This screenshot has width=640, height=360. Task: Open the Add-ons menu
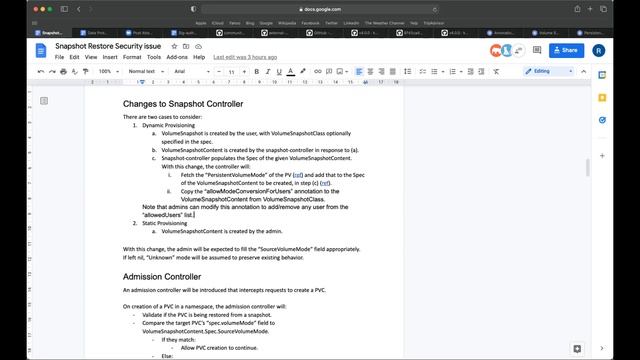point(177,57)
